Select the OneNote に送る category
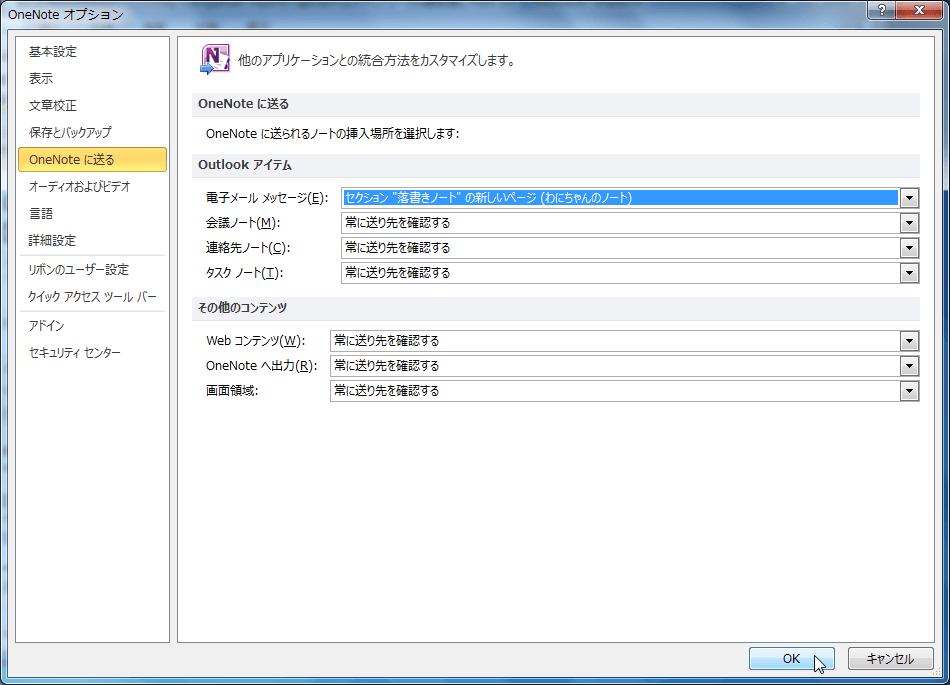The height and width of the screenshot is (685, 950). point(92,159)
